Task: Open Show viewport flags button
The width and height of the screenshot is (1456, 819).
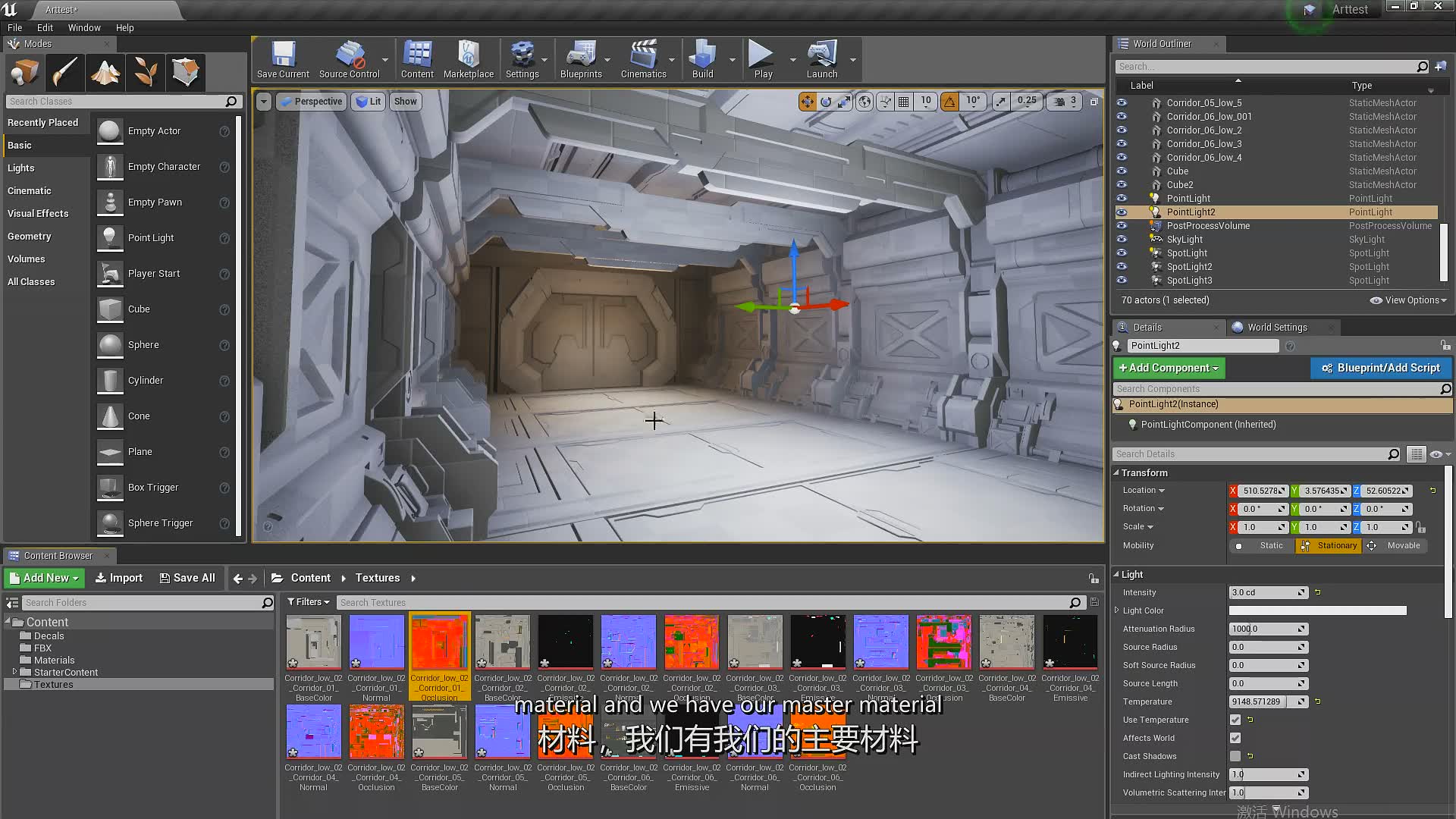Action: pos(405,101)
